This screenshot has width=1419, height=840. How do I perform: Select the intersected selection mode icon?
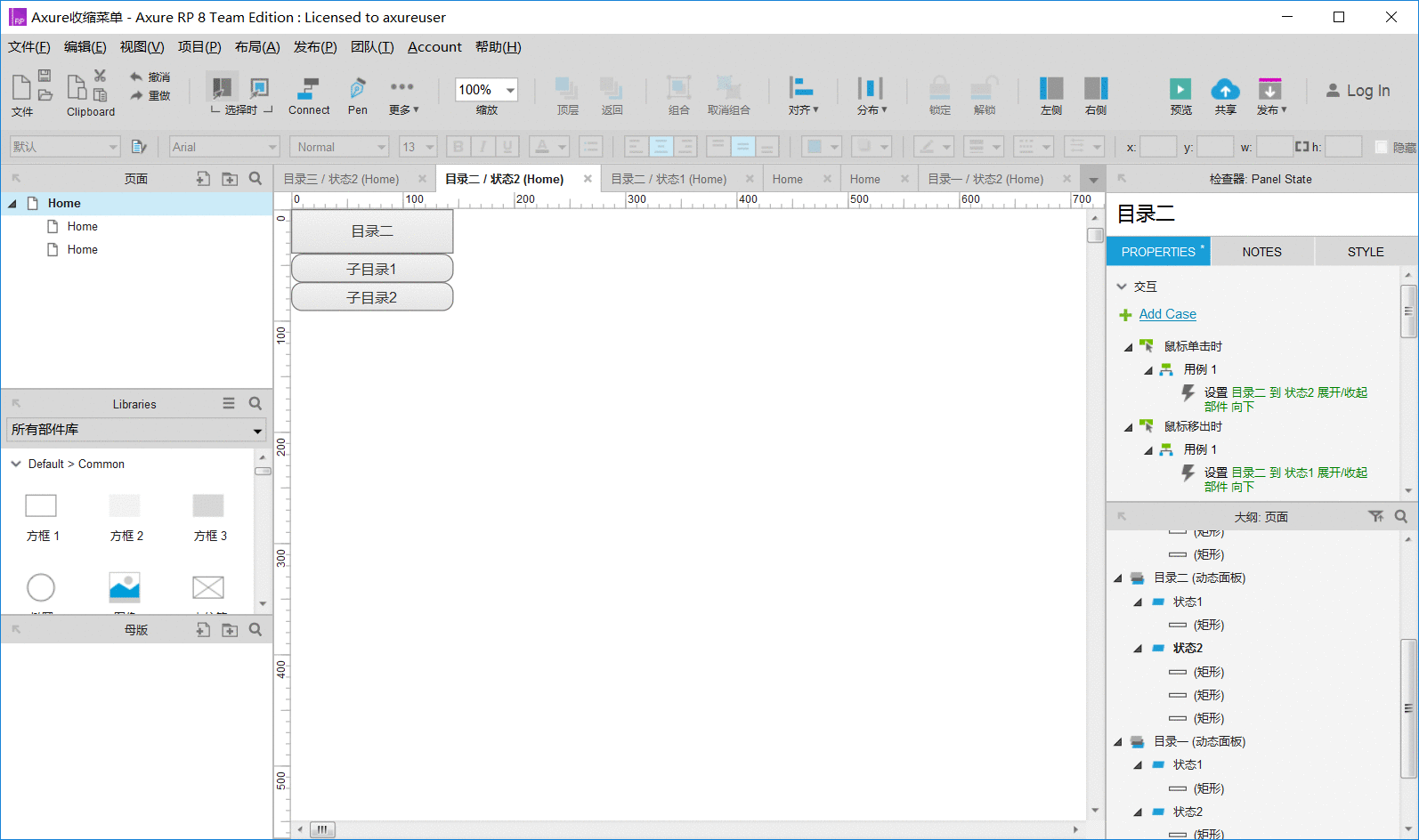[x=222, y=87]
